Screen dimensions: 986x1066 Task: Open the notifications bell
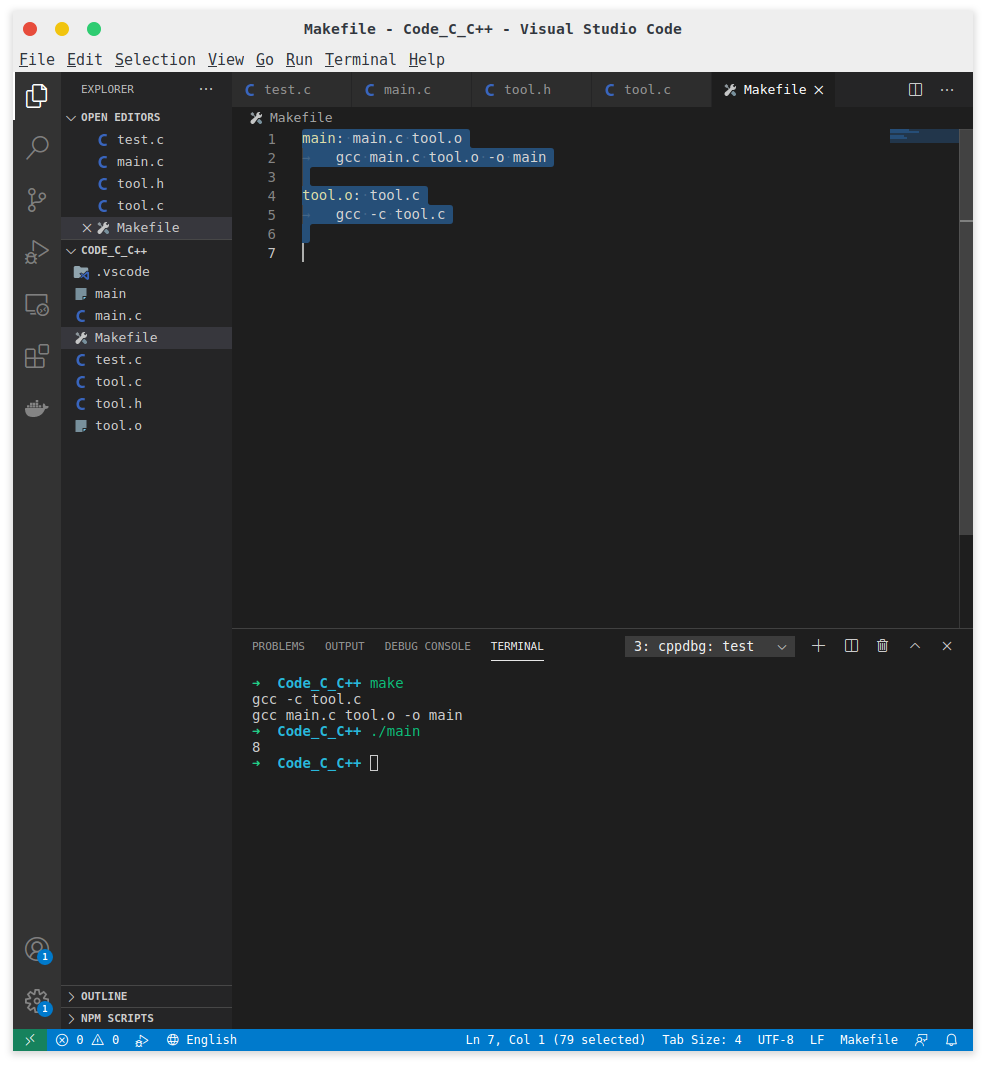tap(951, 1039)
